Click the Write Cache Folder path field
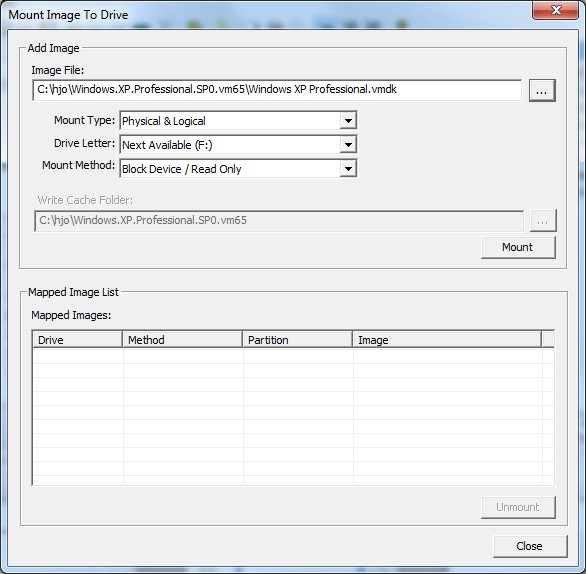 pos(279,220)
